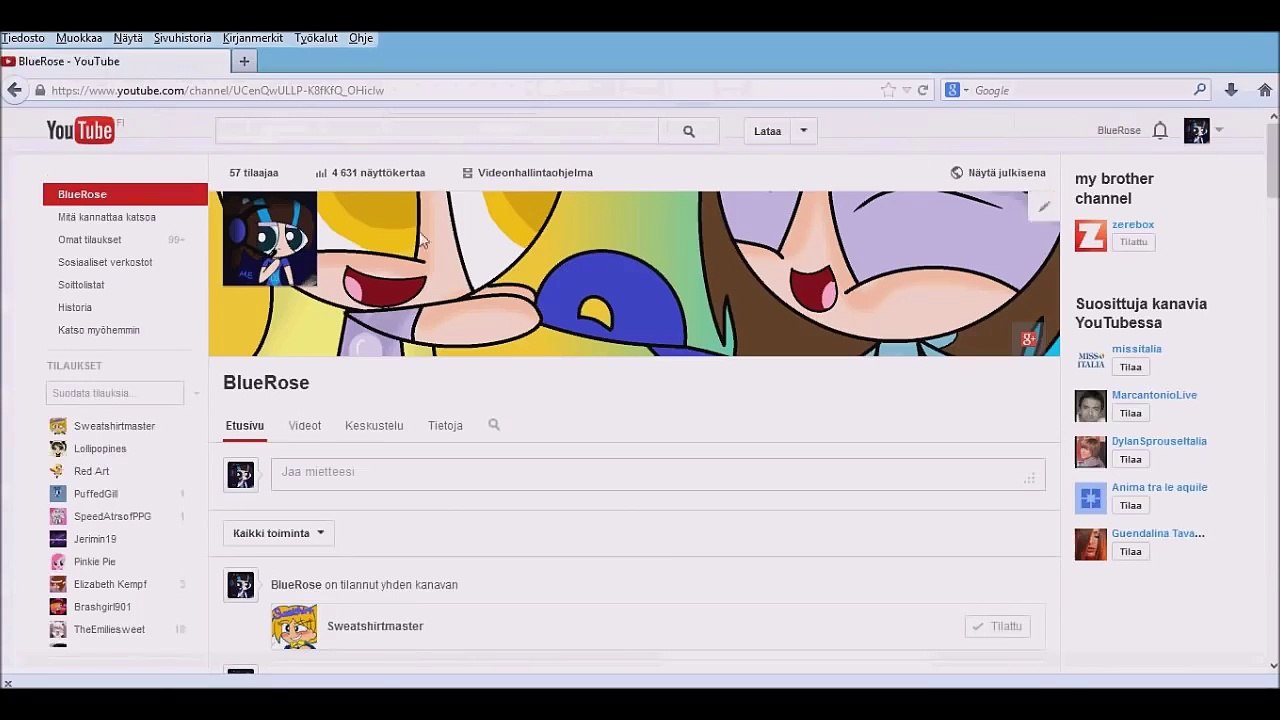This screenshot has width=1280, height=720.
Task: Bookmark the page with the star icon
Action: (x=888, y=90)
